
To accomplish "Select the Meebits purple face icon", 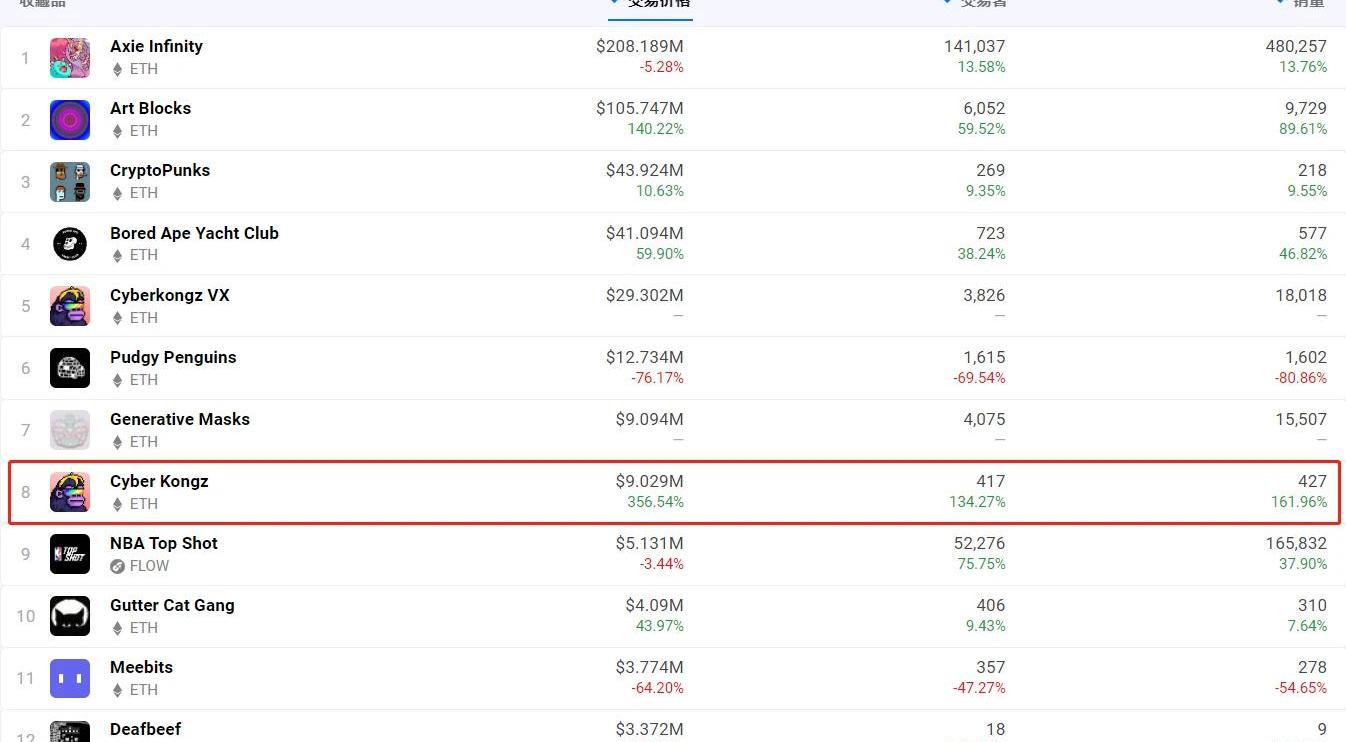I will click(70, 678).
